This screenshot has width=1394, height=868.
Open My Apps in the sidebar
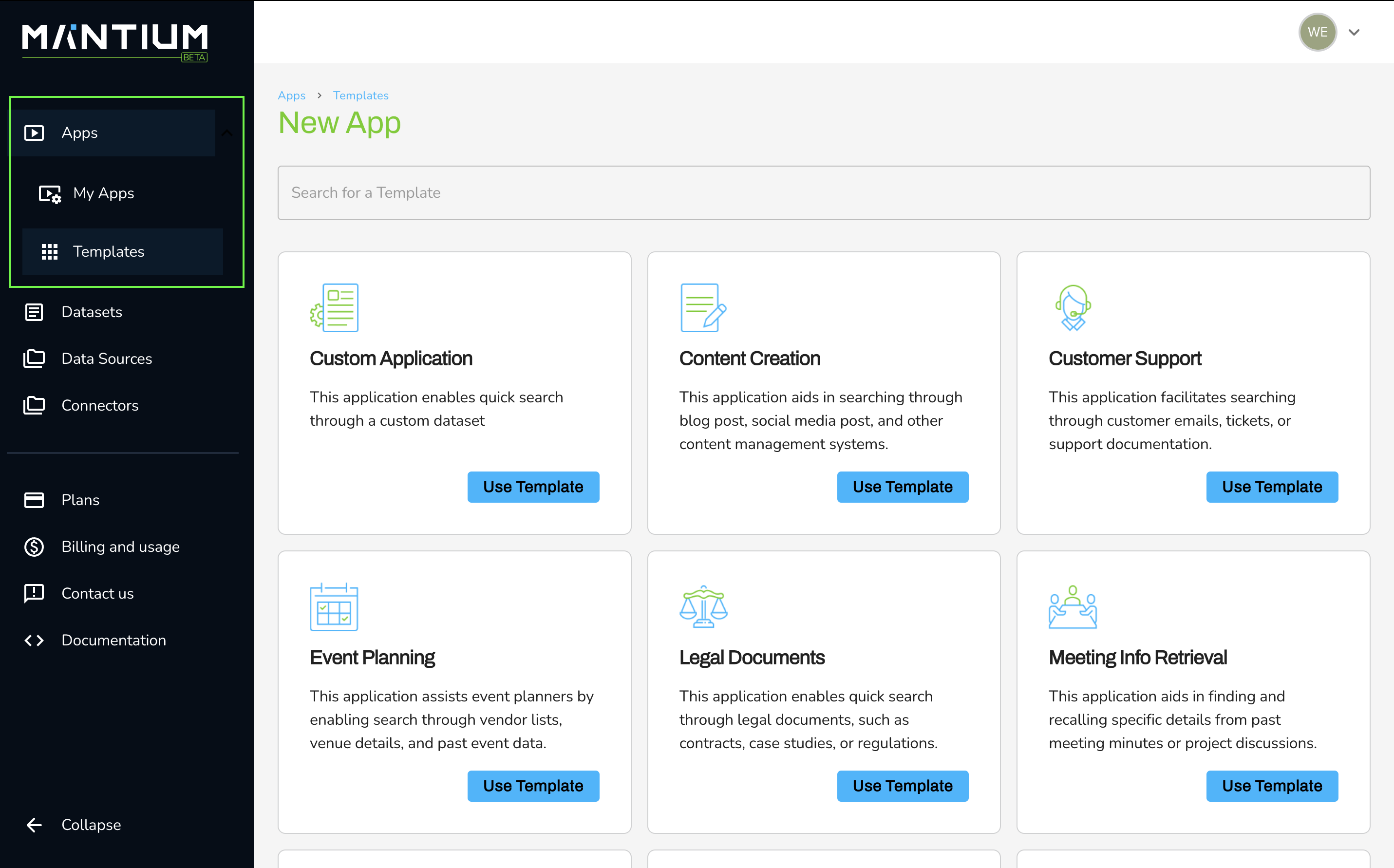[103, 193]
